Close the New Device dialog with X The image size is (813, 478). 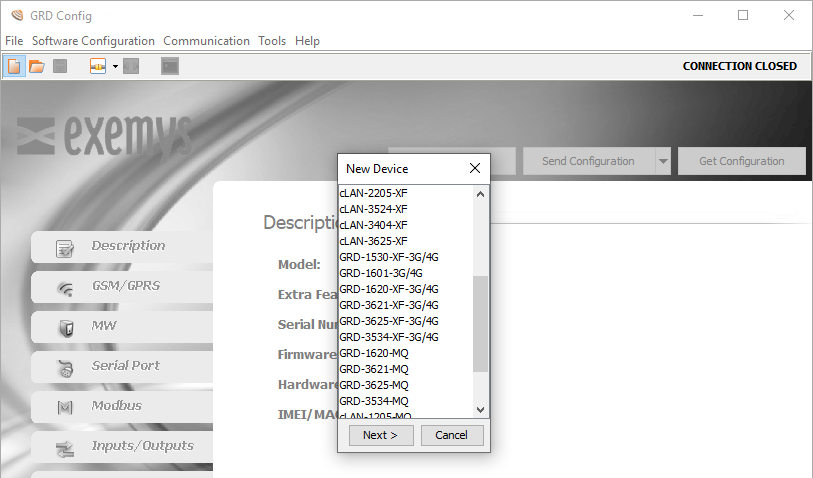[x=475, y=168]
